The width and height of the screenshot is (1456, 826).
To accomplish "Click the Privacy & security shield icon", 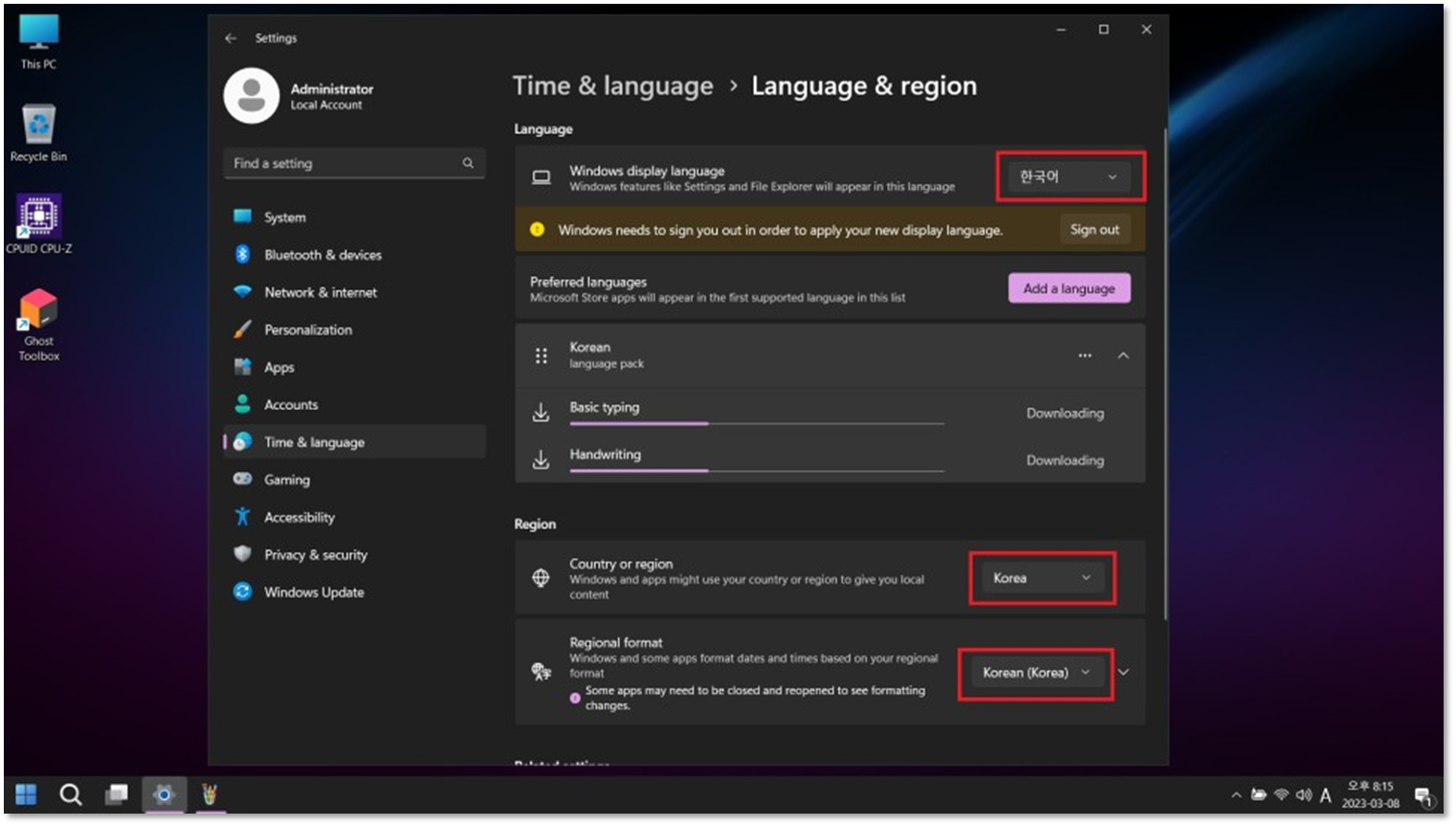I will coord(242,554).
